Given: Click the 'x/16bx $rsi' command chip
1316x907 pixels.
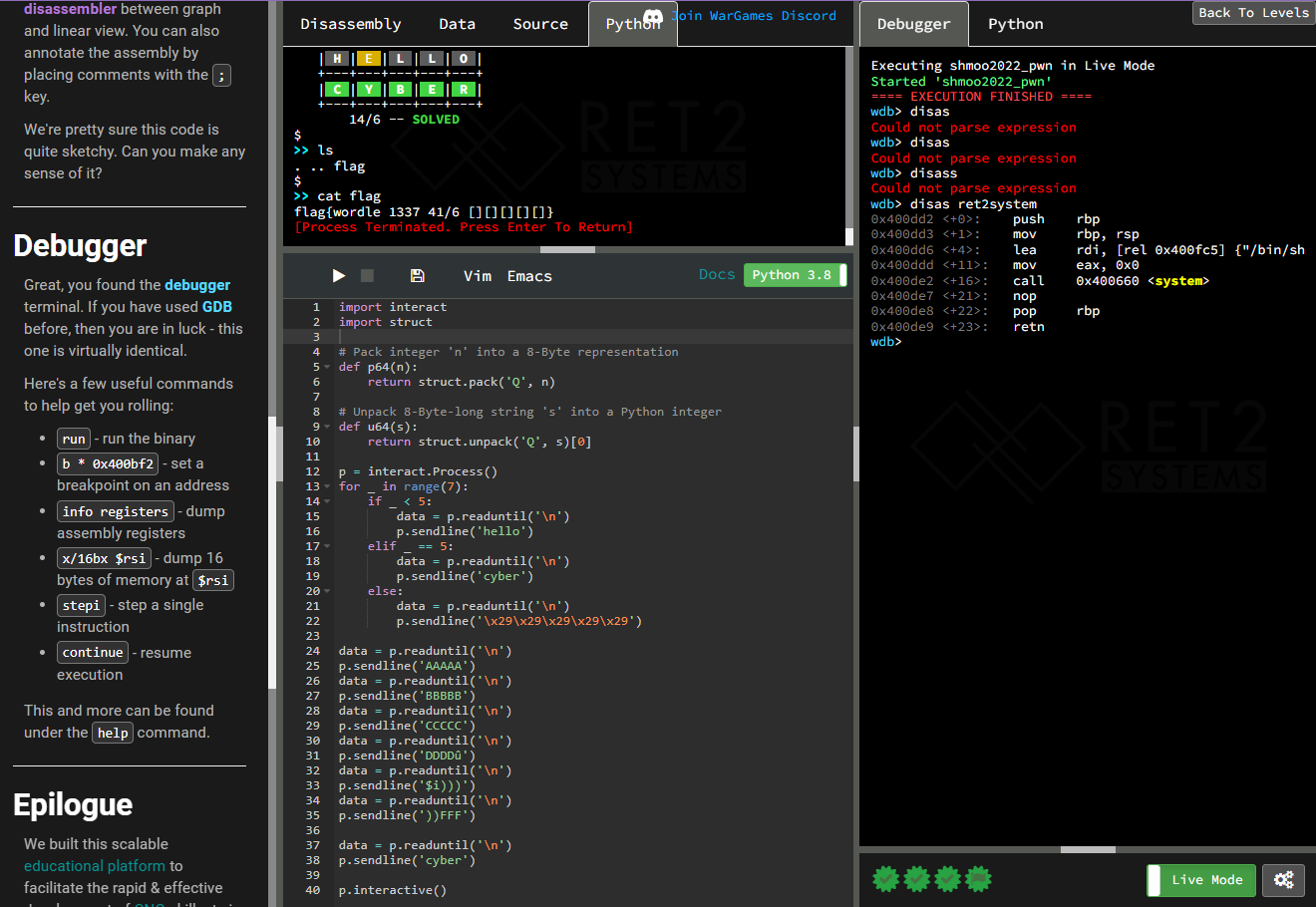Looking at the screenshot, I should [105, 558].
